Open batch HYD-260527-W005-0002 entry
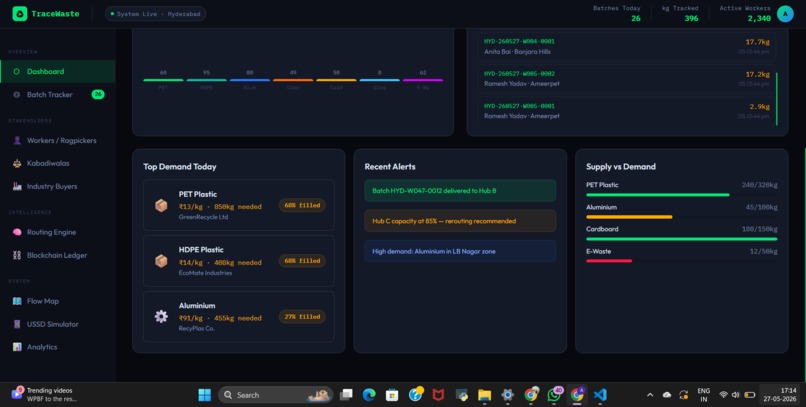This screenshot has height=407, width=806. click(x=627, y=79)
